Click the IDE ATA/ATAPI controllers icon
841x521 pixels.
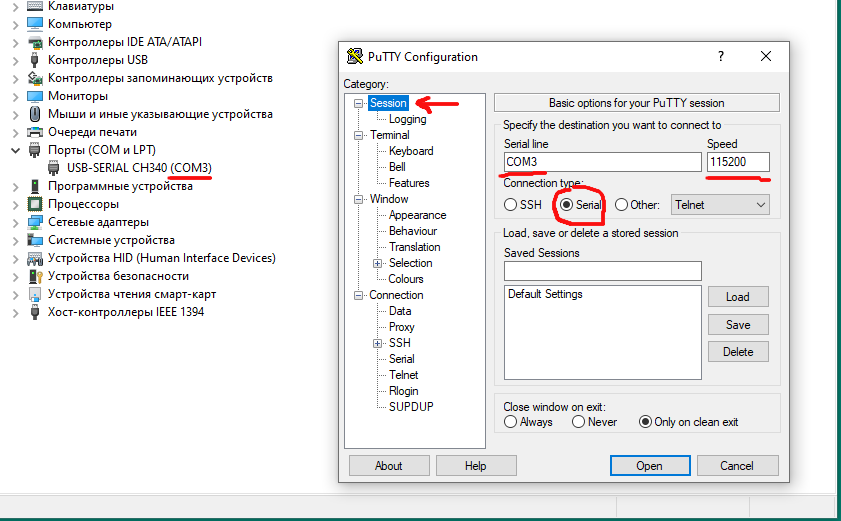point(35,42)
